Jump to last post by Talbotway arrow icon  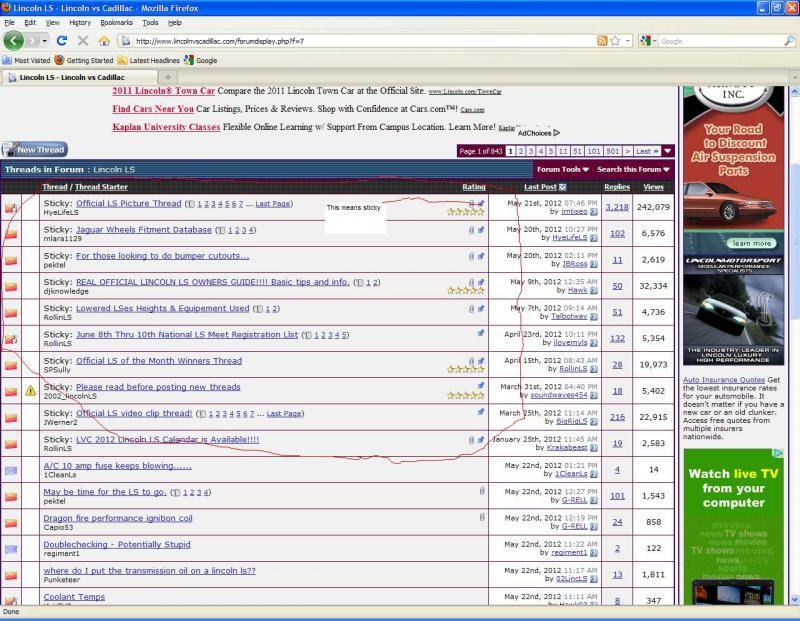[x=593, y=317]
